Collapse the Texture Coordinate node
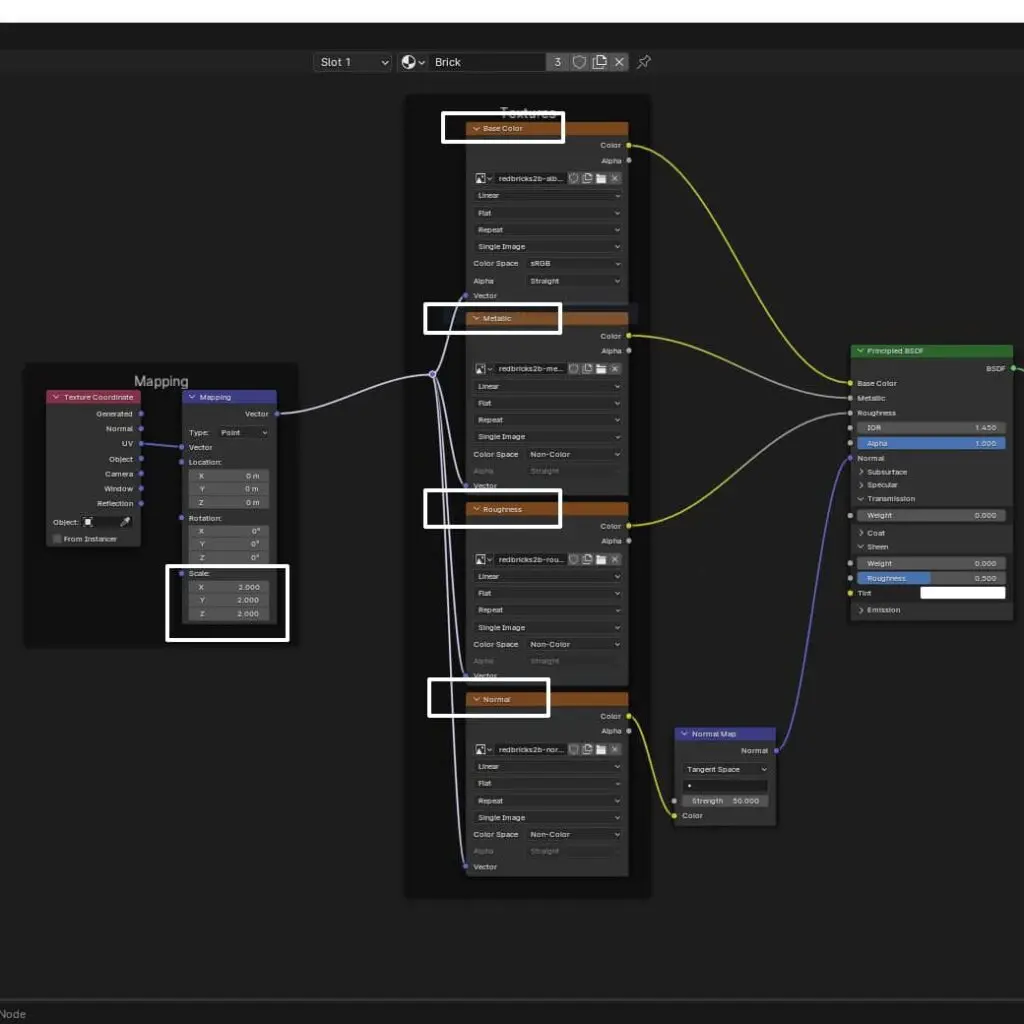1024x1024 pixels. (56, 397)
